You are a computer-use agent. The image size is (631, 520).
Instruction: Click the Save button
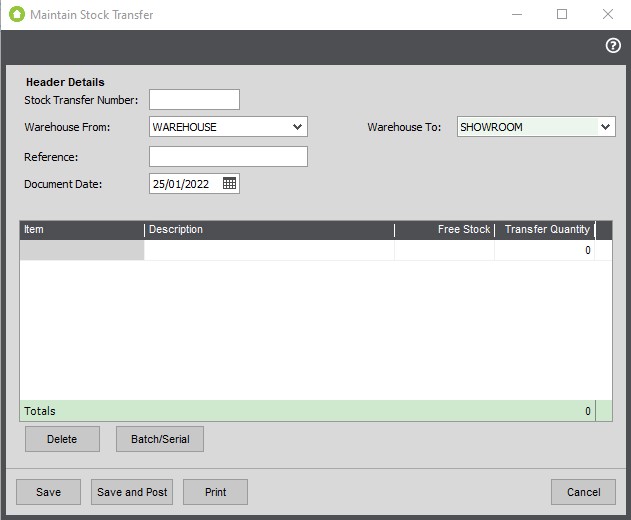tap(48, 492)
